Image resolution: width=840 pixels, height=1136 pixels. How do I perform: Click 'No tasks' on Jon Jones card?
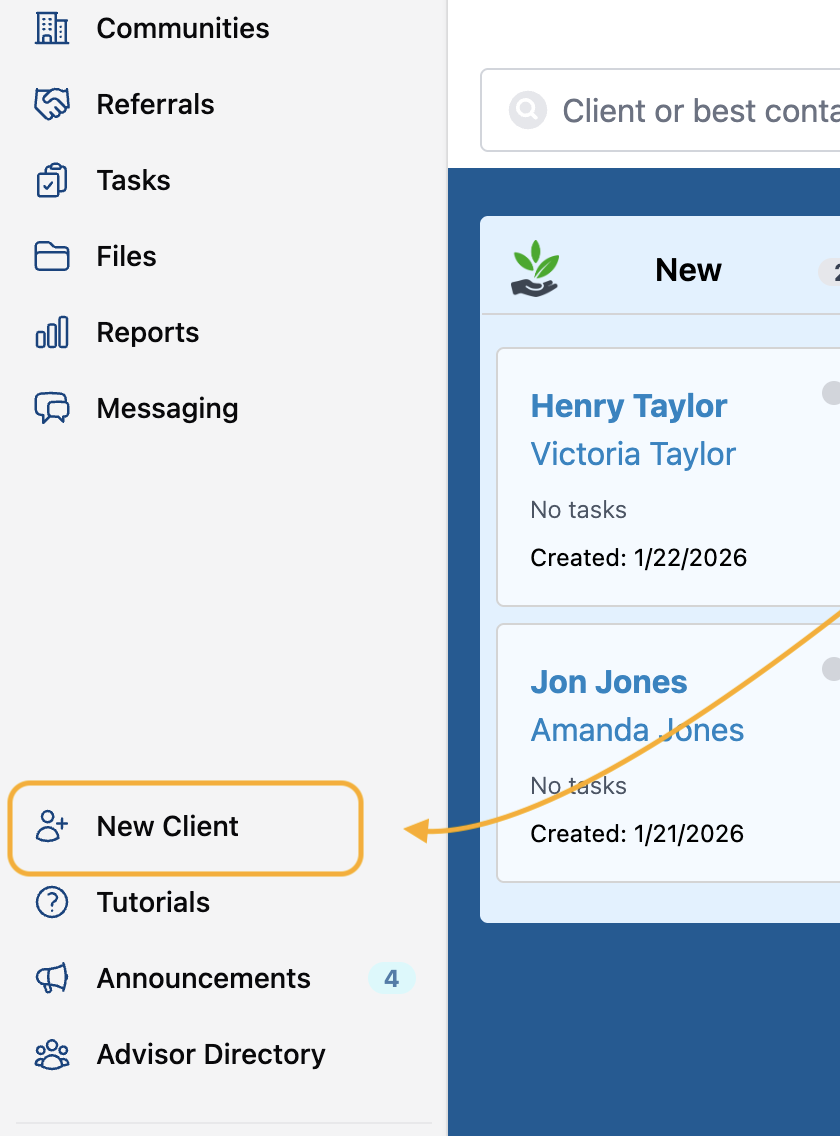click(x=578, y=786)
